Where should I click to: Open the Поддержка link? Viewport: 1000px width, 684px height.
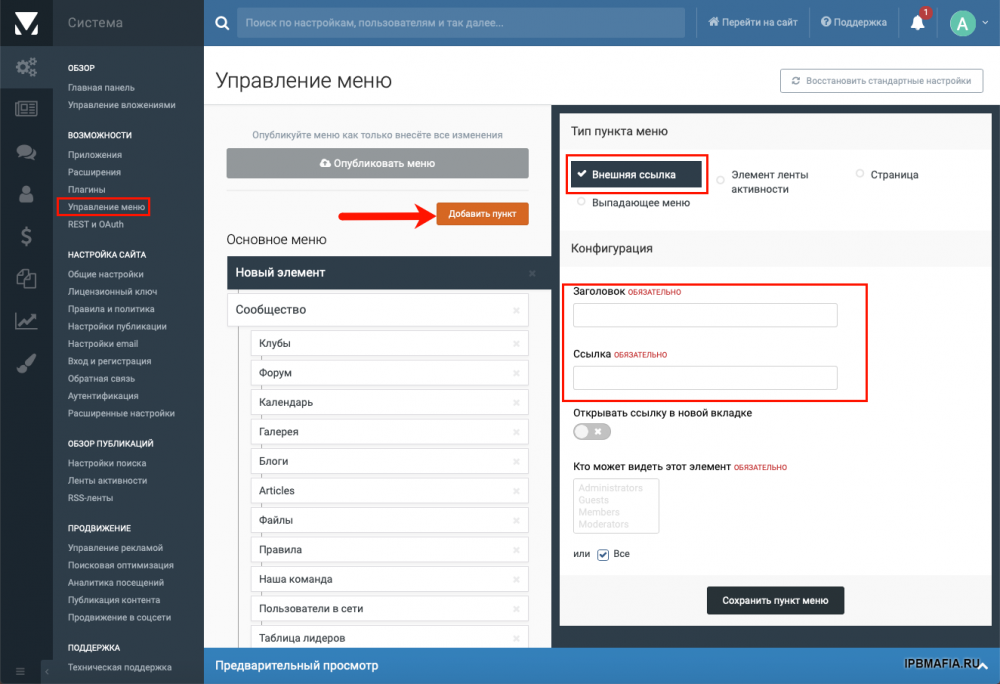coord(853,22)
